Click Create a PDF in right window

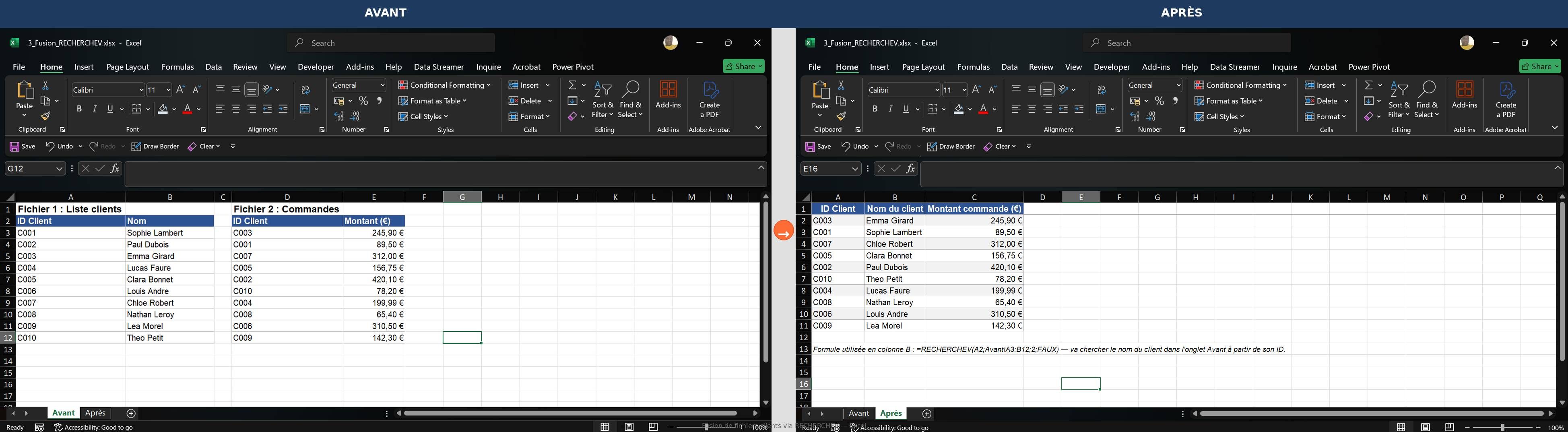(x=1506, y=100)
